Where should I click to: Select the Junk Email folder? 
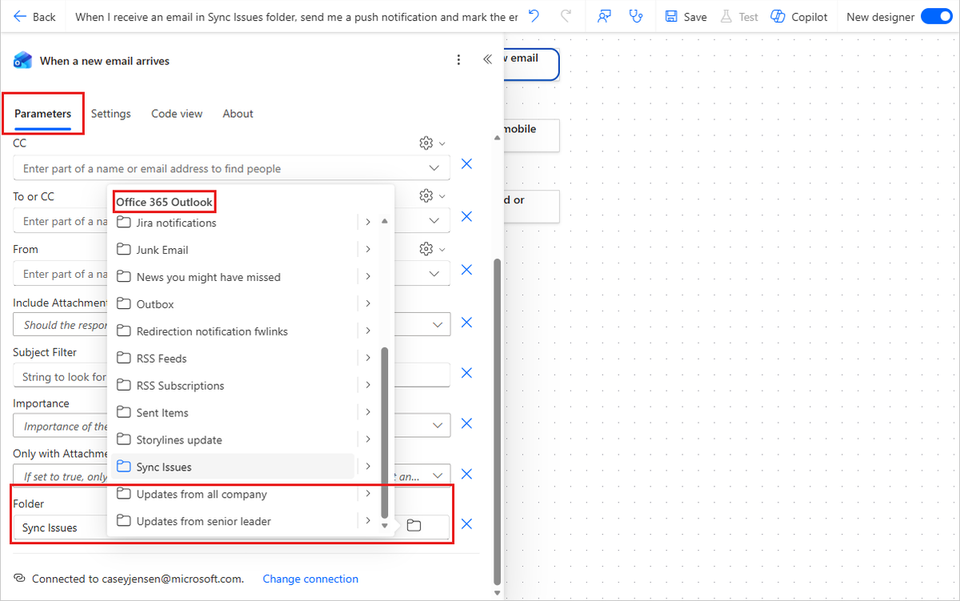[235, 250]
